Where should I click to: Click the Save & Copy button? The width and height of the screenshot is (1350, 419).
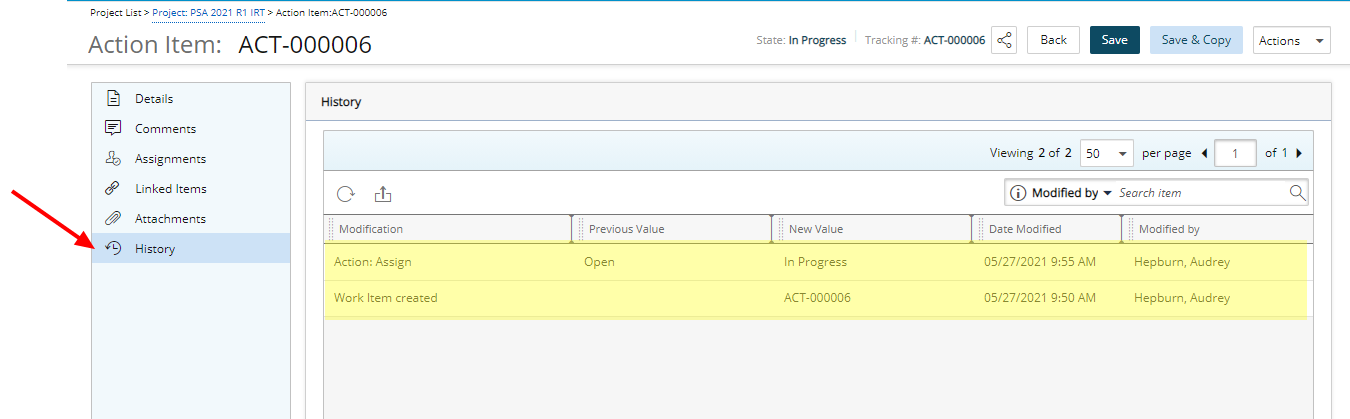point(1196,40)
